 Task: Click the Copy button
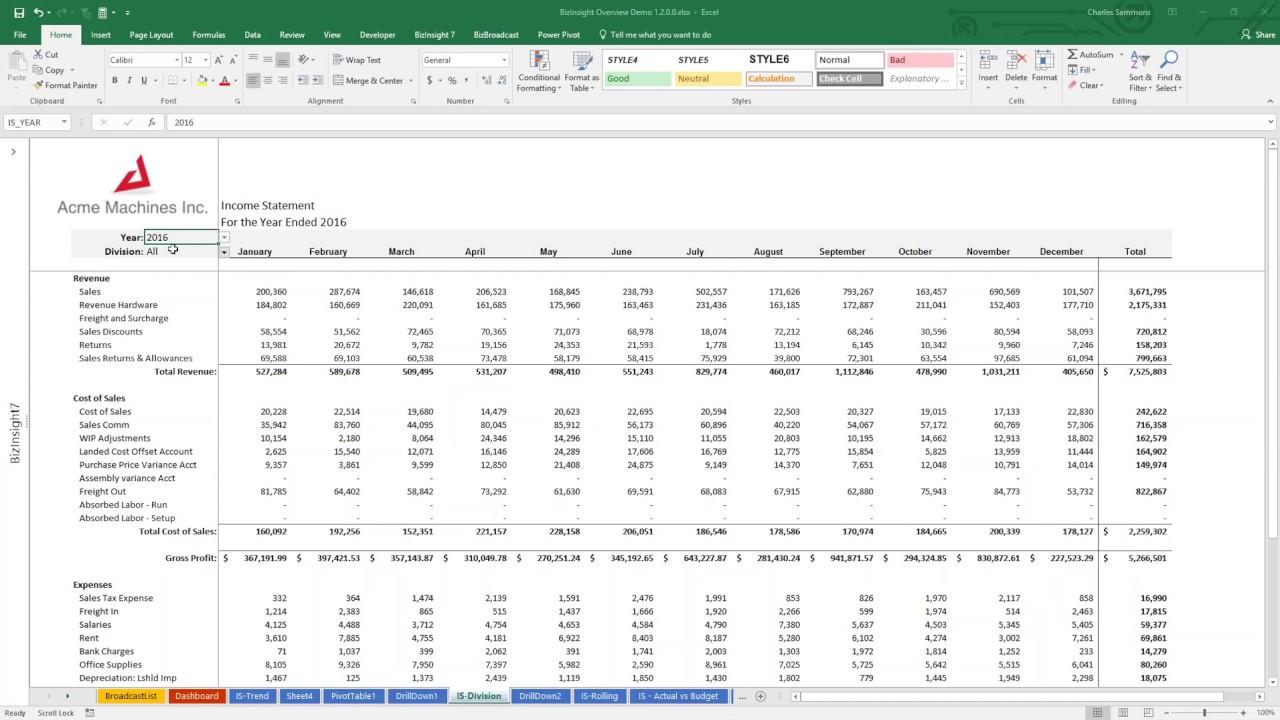(x=49, y=70)
